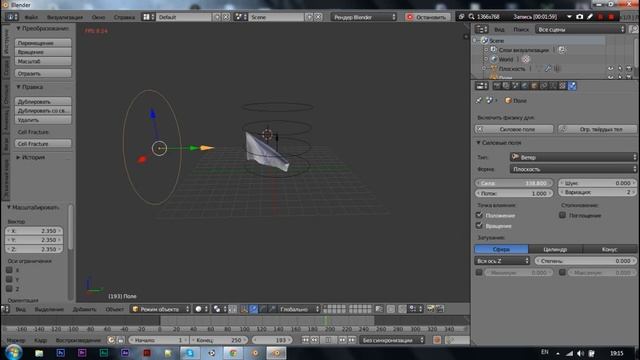Viewport: 640px width, 360px height.
Task: Enable the Максимум falloff checkbox
Action: coord(562,272)
